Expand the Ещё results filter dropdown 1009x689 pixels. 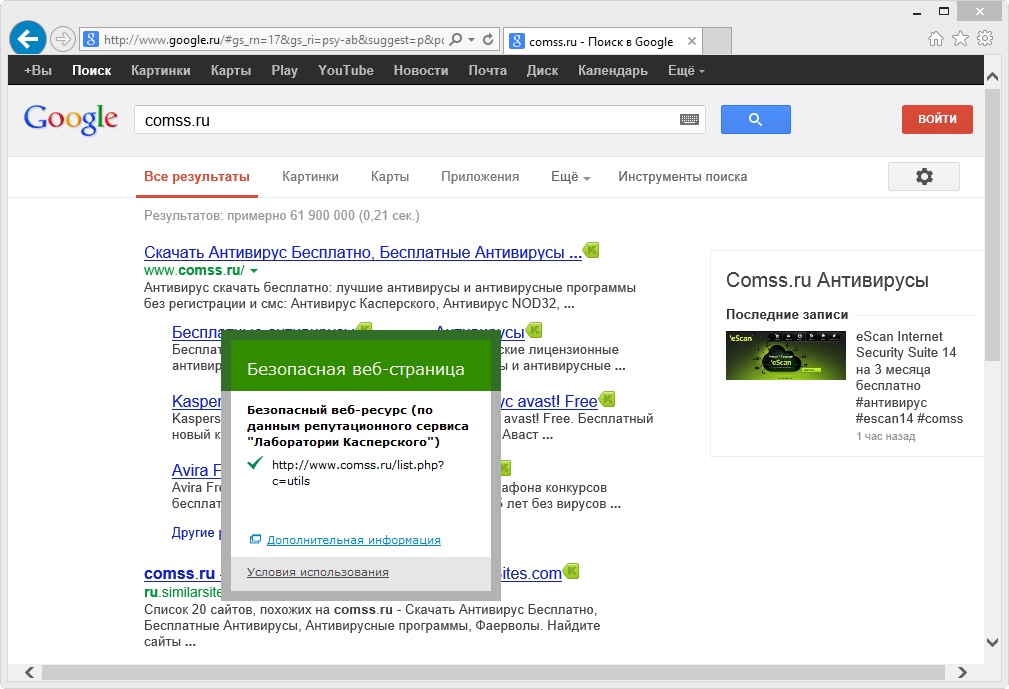pyautogui.click(x=571, y=177)
